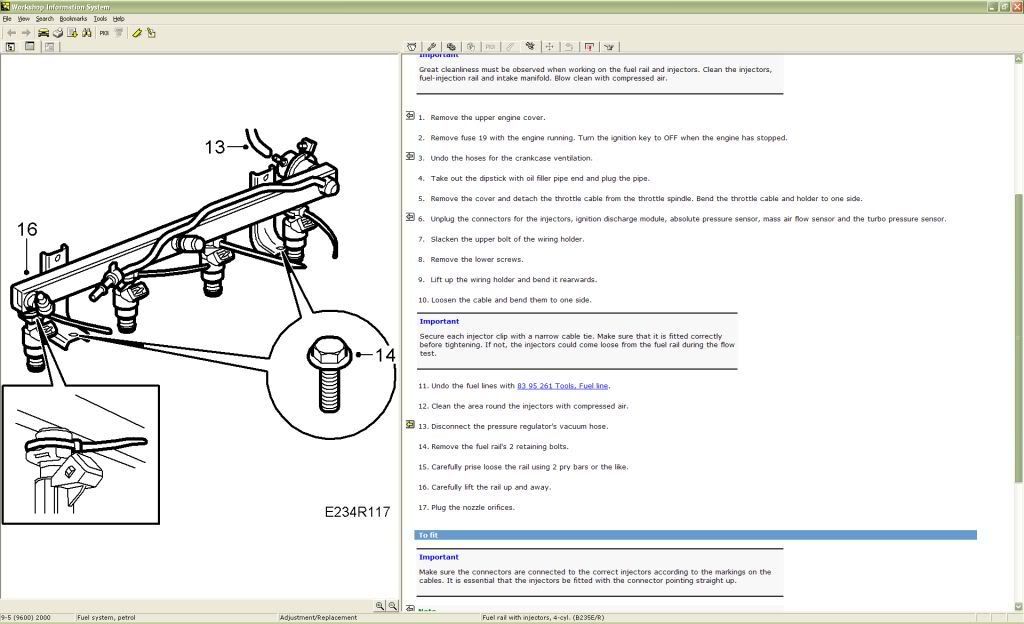The image size is (1024, 624).
Task: Click the printer icon in toolbar
Action: [58, 33]
